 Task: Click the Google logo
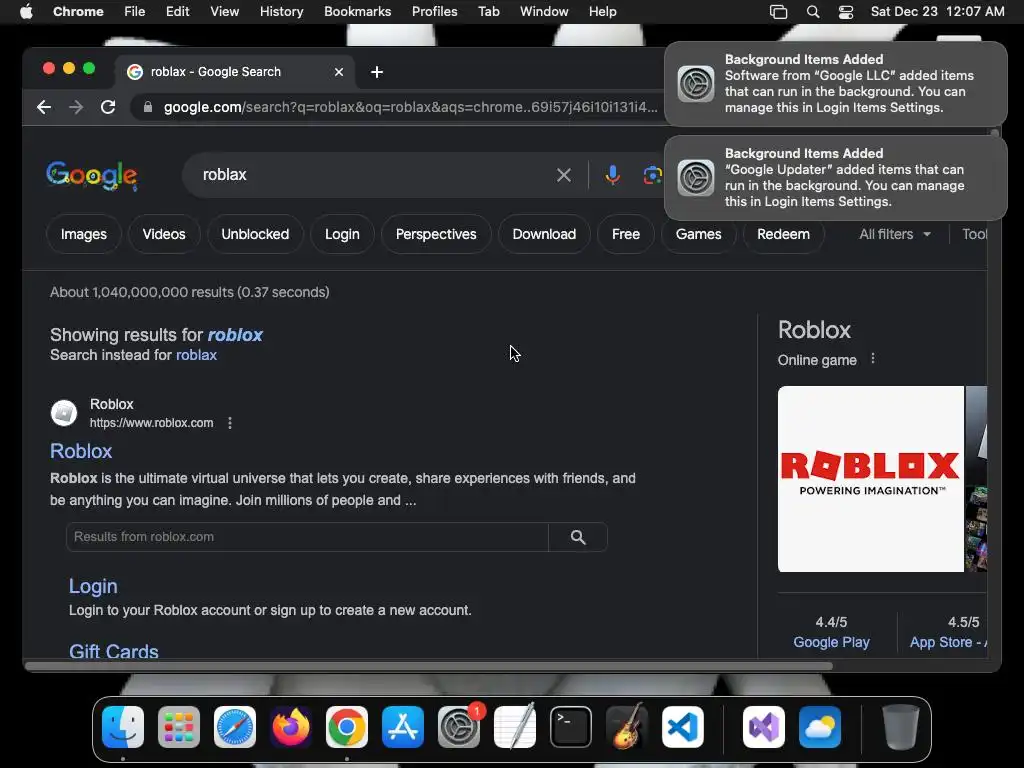(x=92, y=175)
